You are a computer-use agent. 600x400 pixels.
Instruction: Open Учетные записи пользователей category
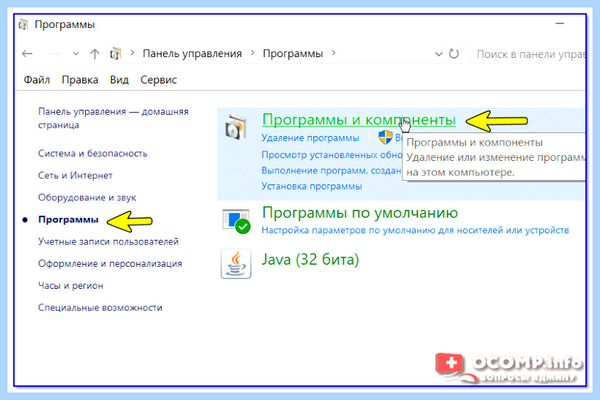point(108,242)
